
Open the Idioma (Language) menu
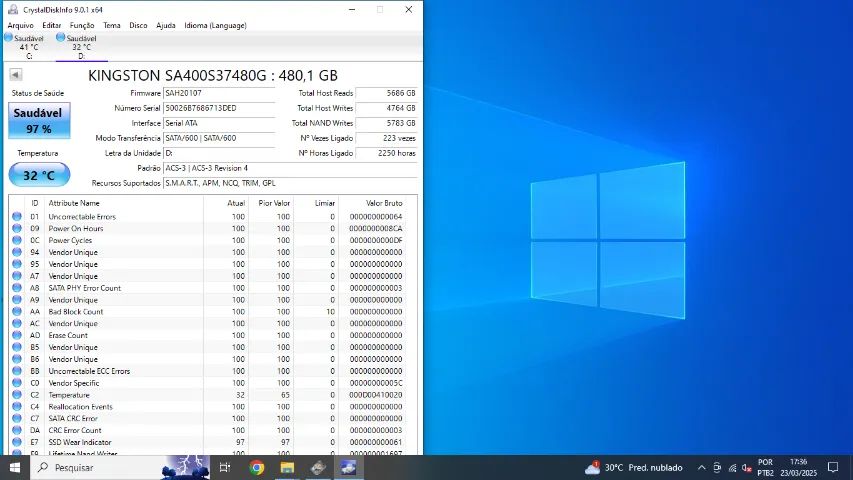tap(215, 25)
